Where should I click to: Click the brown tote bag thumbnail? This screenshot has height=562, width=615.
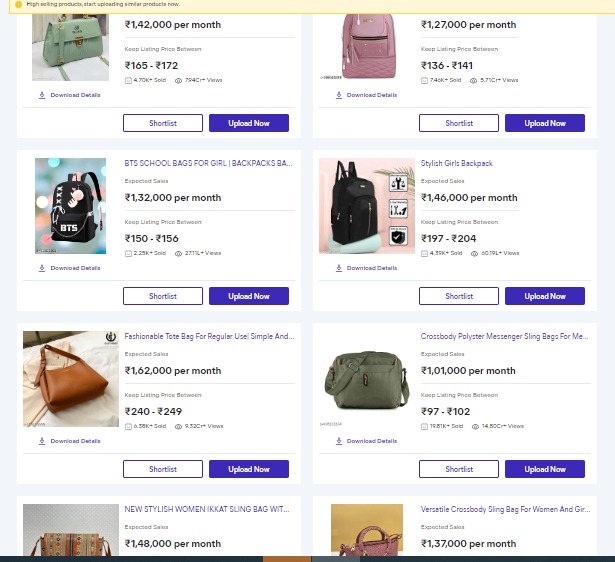70,379
